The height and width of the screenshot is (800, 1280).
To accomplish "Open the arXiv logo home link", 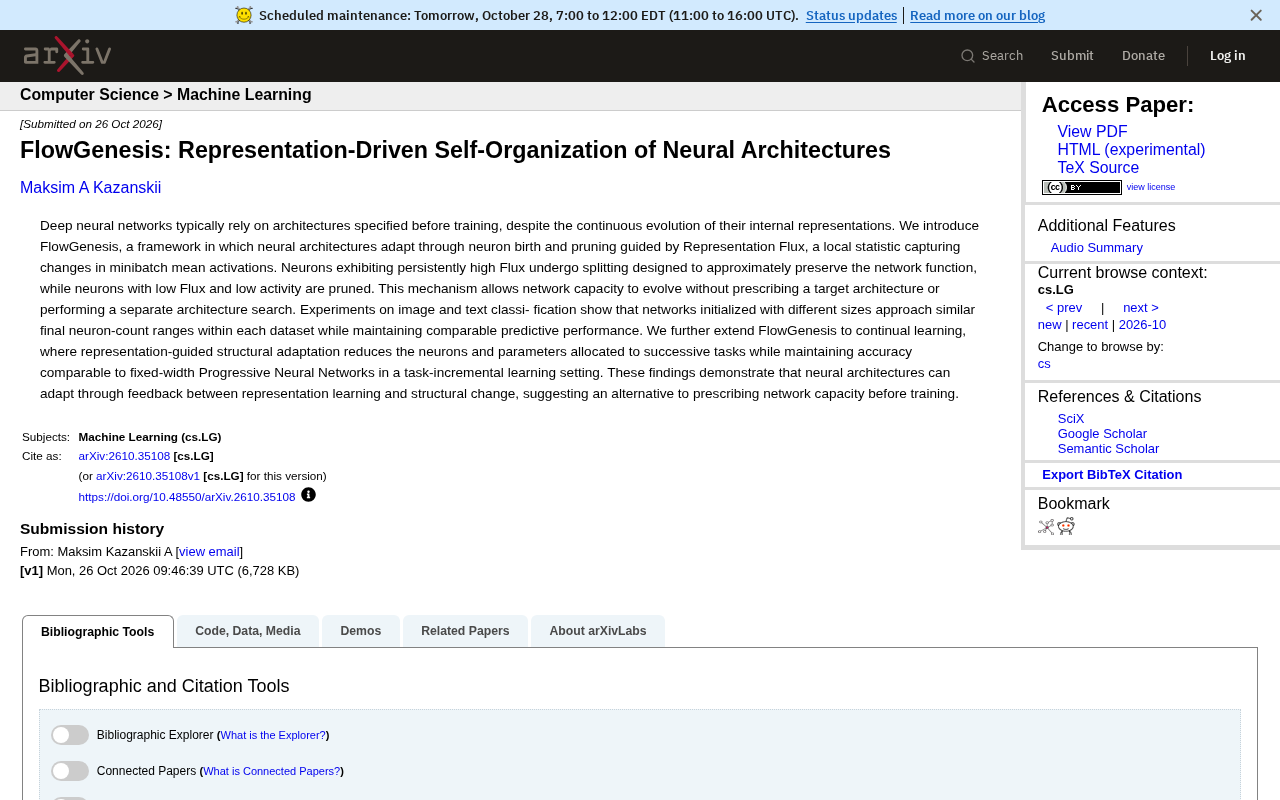I will tap(67, 55).
